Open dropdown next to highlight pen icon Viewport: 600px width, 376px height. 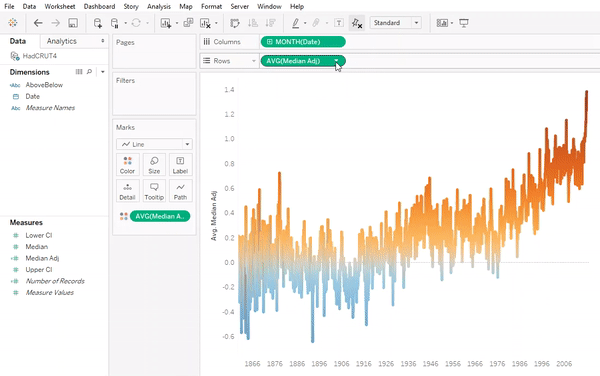[x=305, y=23]
